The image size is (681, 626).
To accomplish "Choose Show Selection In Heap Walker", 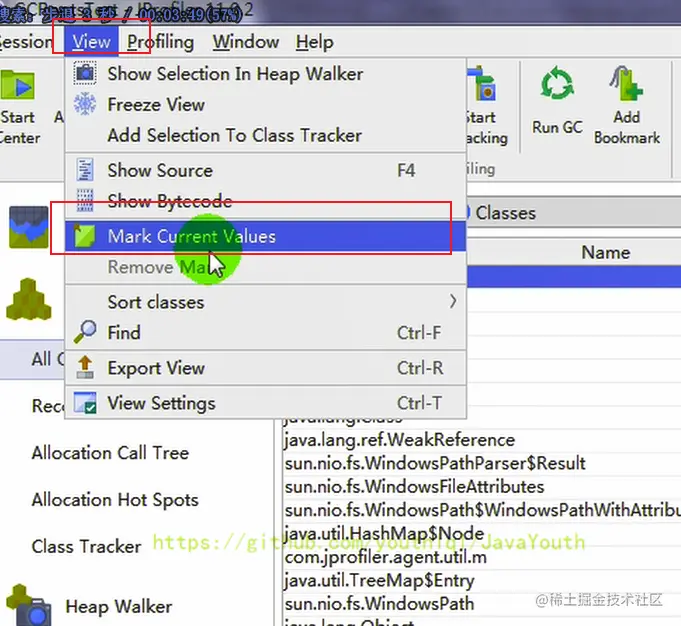I will click(265, 74).
